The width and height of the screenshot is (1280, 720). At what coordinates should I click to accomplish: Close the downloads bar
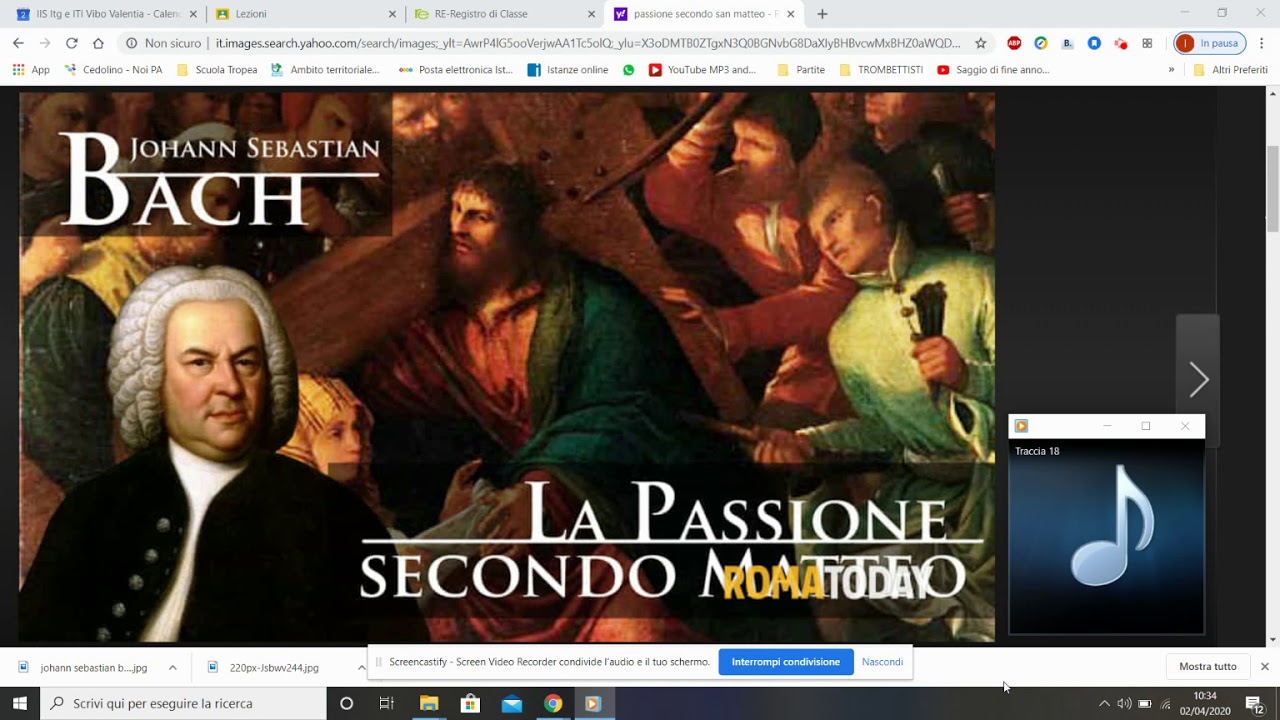pyautogui.click(x=1264, y=667)
